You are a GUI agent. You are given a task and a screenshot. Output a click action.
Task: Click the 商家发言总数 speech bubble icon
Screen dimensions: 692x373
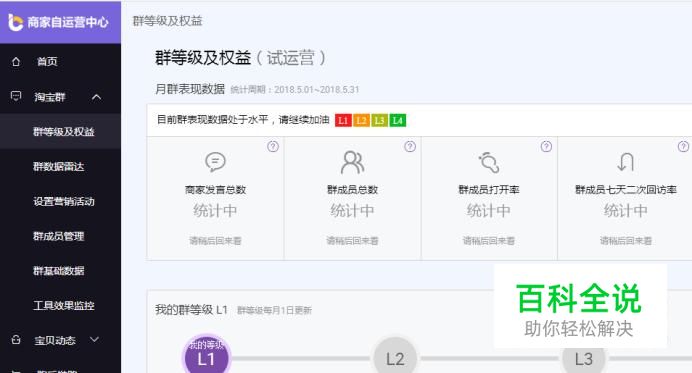(x=215, y=162)
